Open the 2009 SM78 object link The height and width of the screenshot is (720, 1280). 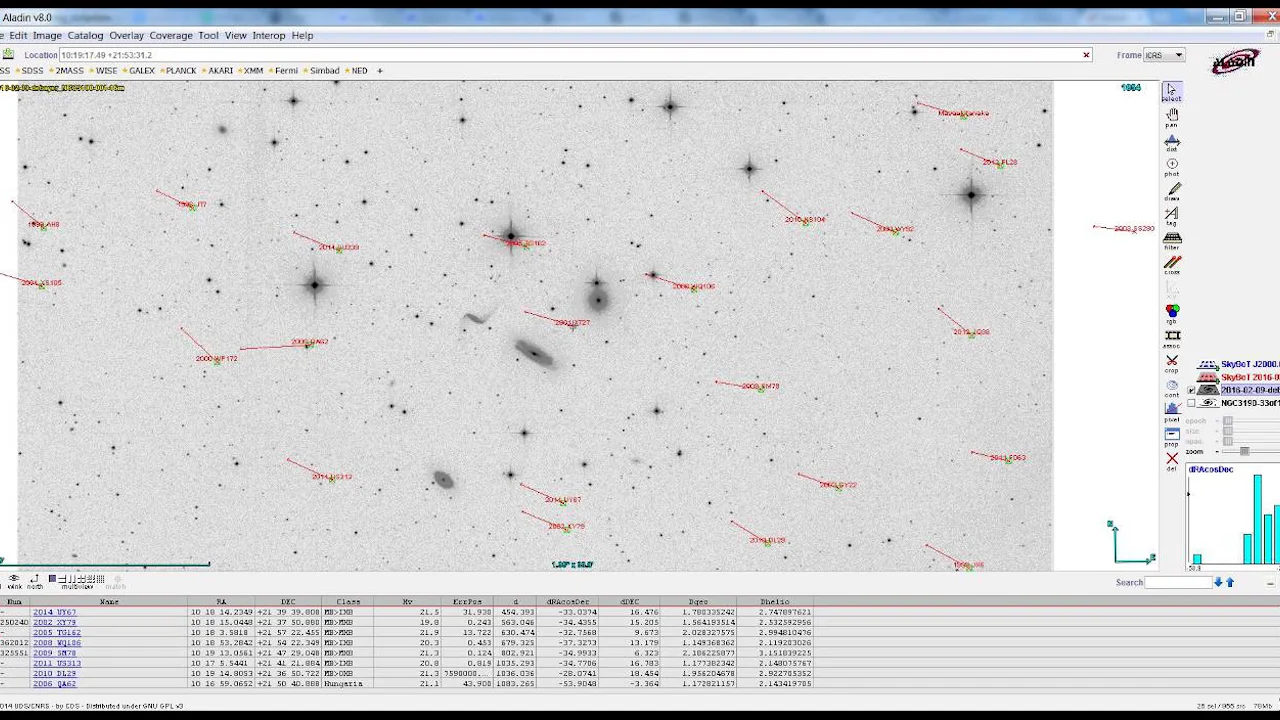tap(54, 653)
